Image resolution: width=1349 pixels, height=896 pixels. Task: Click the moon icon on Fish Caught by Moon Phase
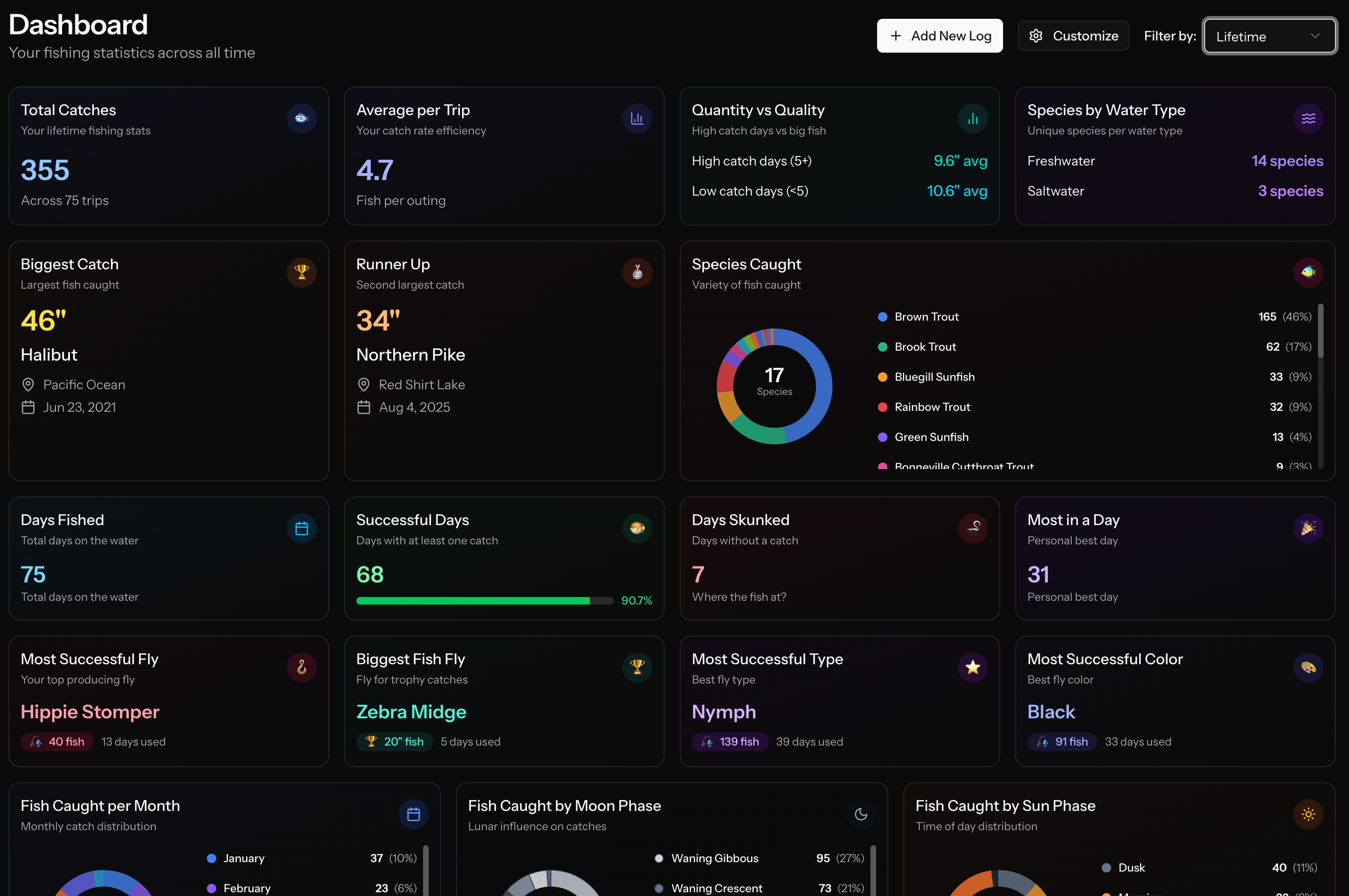pos(861,814)
